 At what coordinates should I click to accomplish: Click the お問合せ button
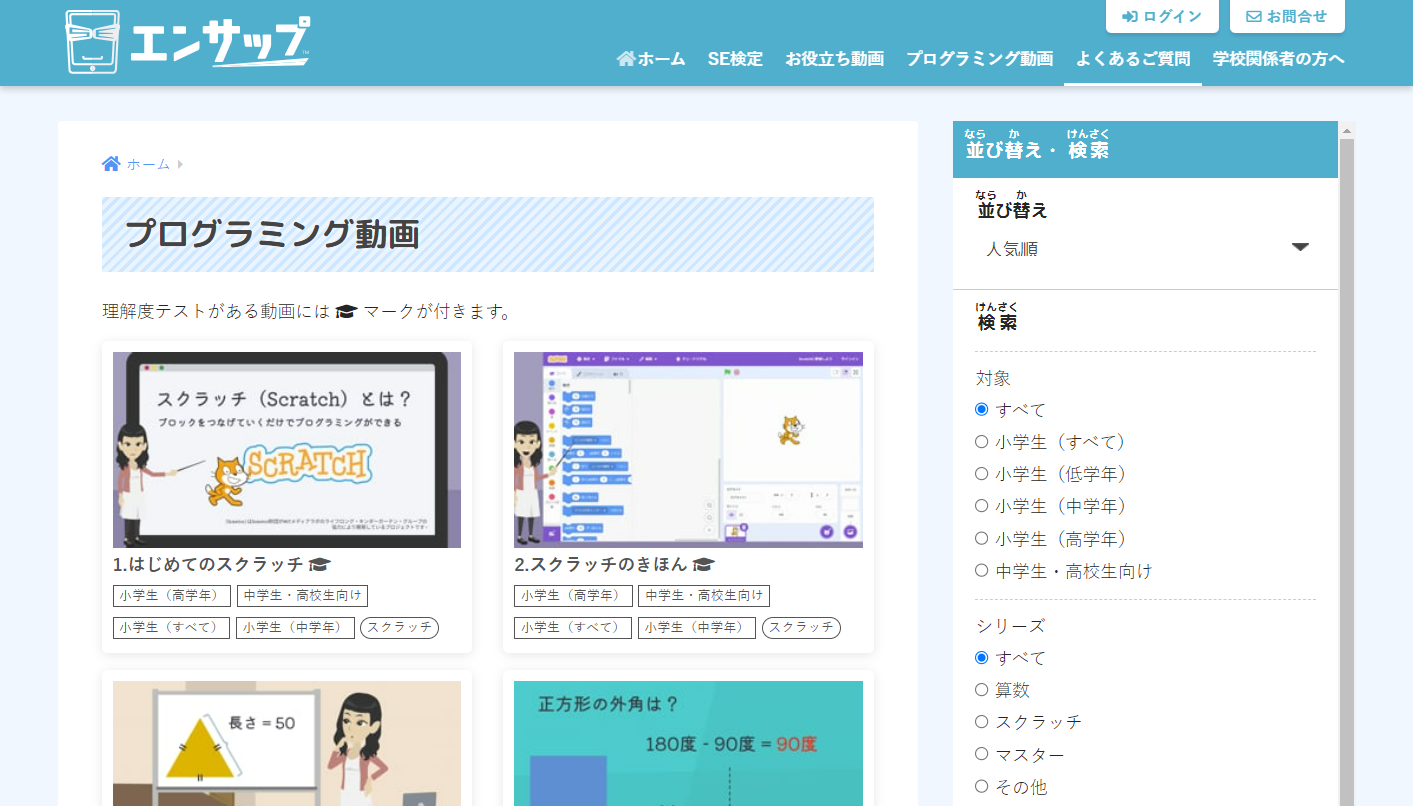1287,16
